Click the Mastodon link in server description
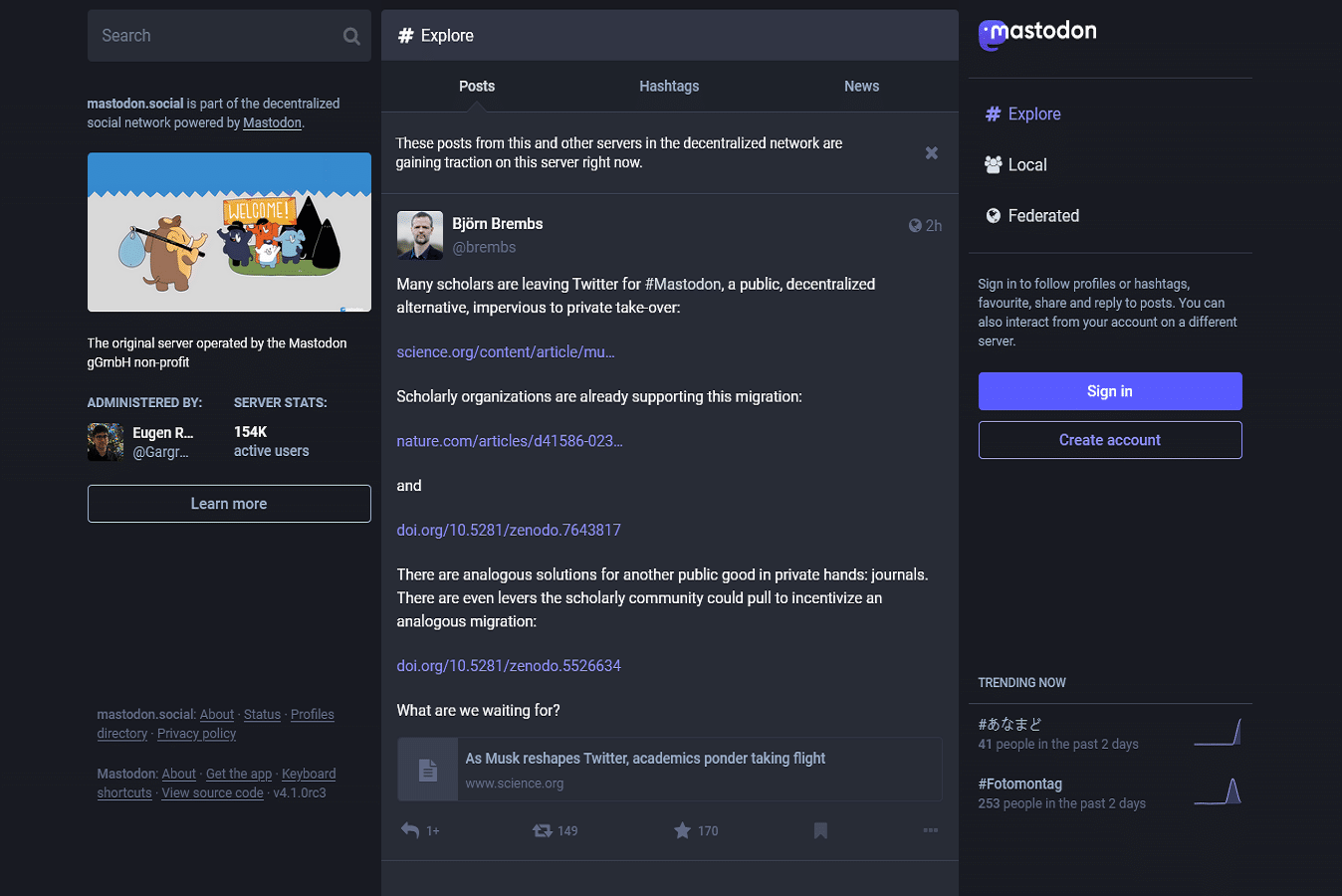 click(272, 123)
